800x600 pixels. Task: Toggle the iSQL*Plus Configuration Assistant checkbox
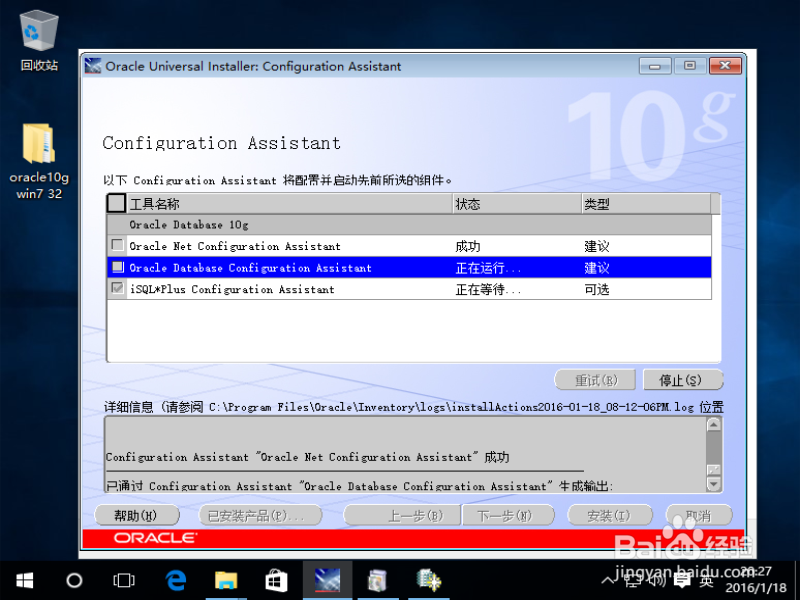coord(117,288)
